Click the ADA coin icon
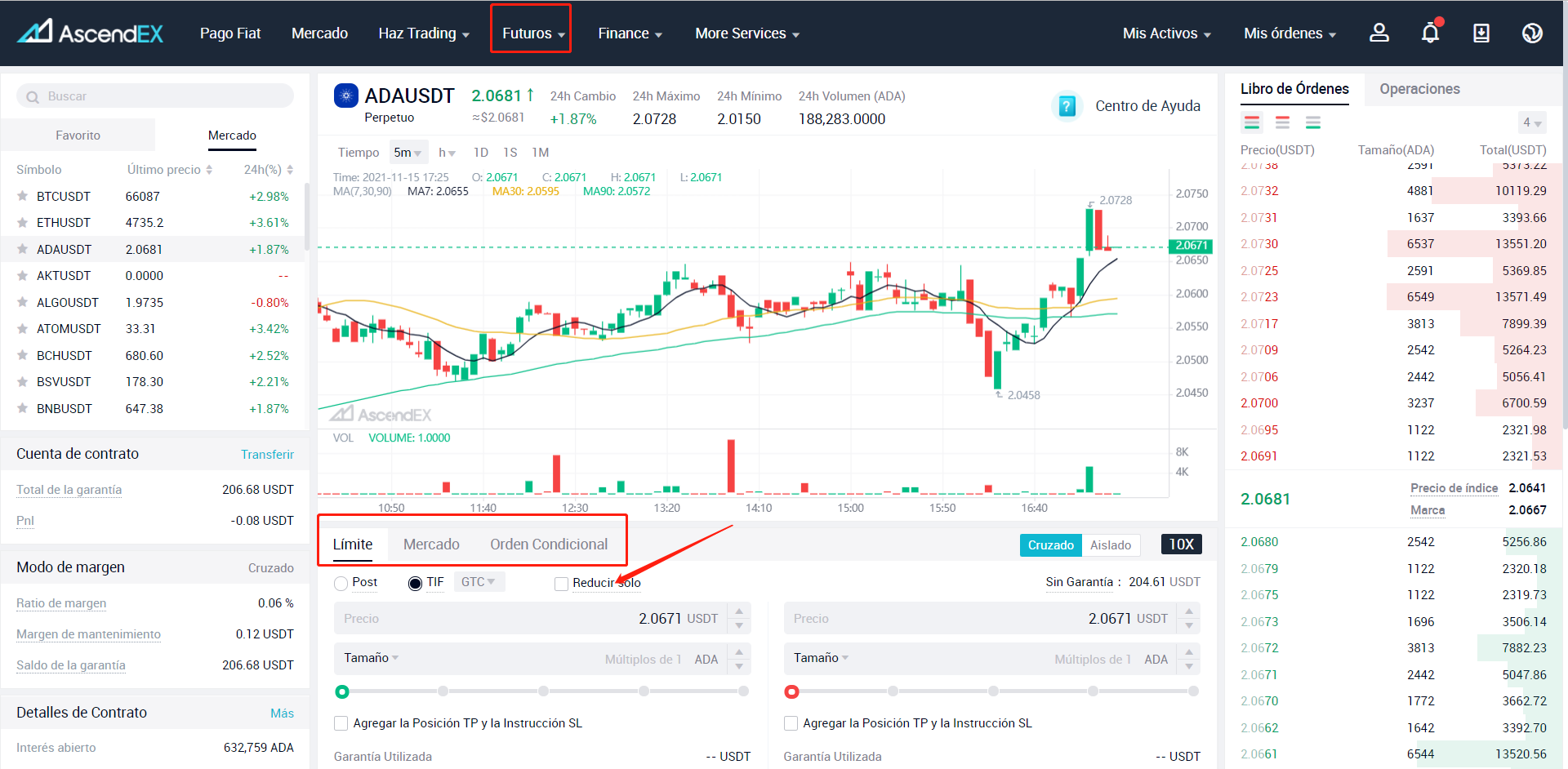 click(346, 96)
